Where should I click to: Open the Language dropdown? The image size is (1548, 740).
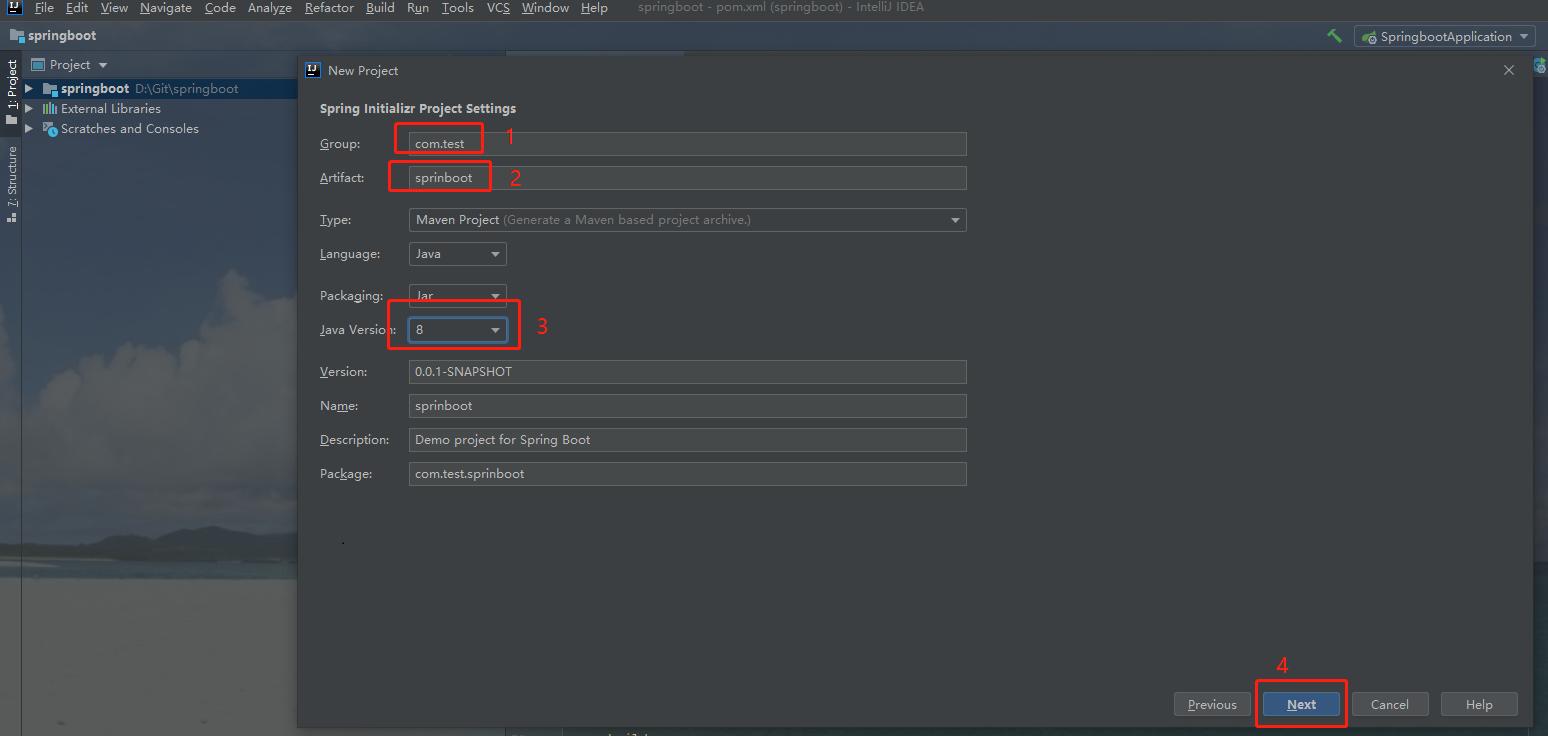tap(458, 254)
